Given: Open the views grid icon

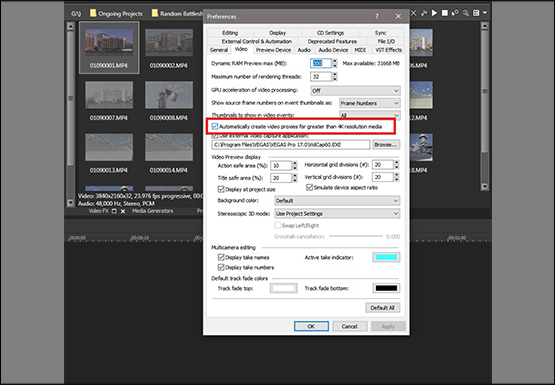Looking at the screenshot, I should pyautogui.click(x=476, y=13).
